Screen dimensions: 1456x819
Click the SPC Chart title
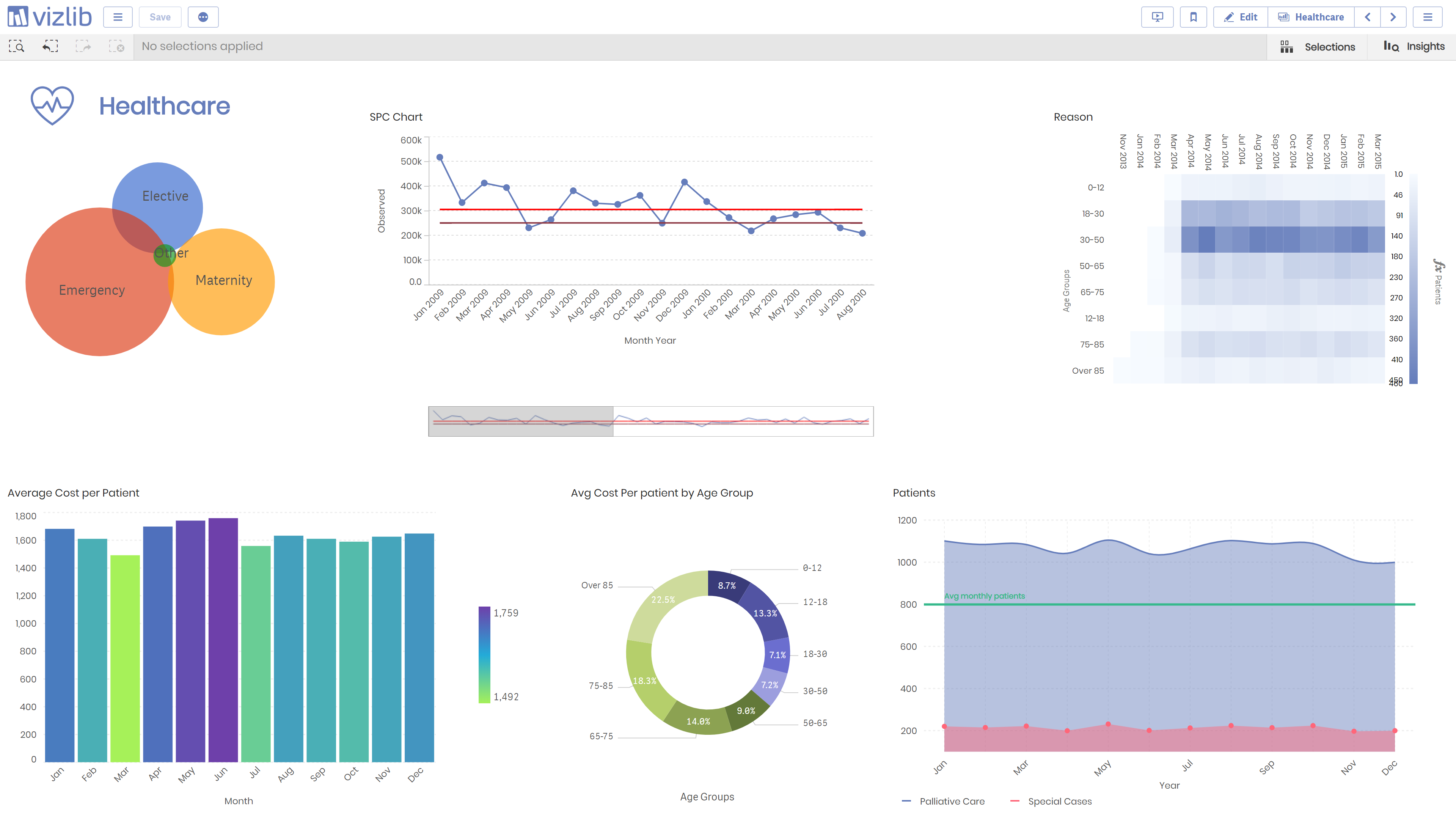[x=396, y=117]
